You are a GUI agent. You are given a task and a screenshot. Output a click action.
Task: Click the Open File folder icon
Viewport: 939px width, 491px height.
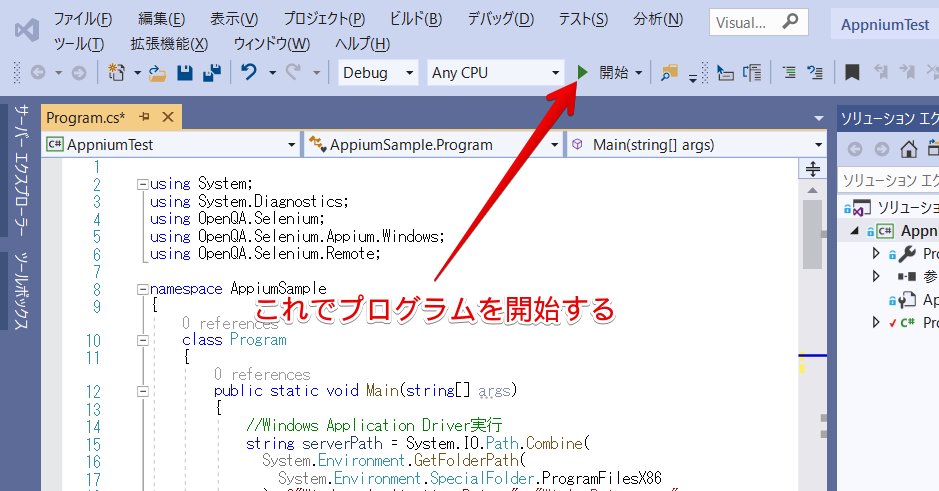157,73
